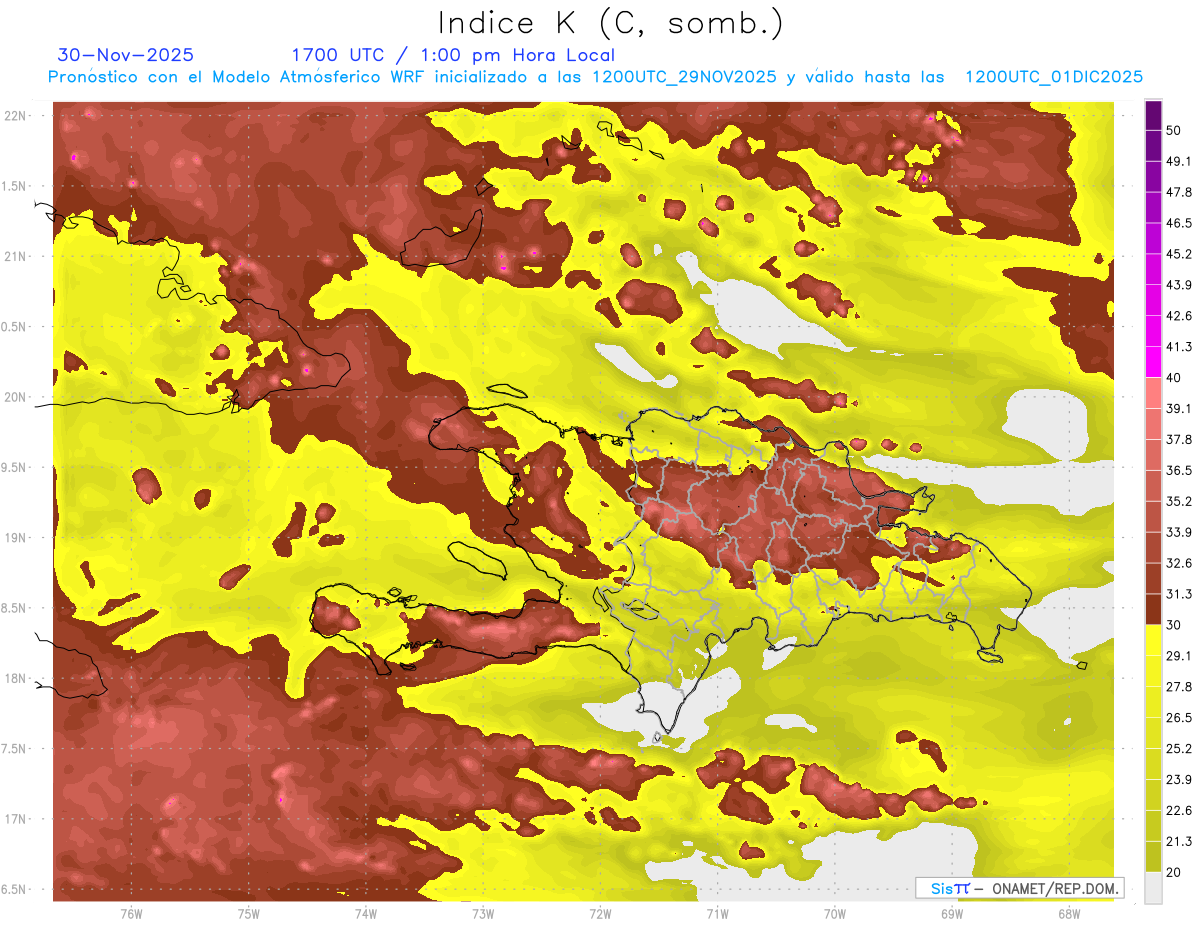Click the color bar value '23.9'
Image resolution: width=1200 pixels, height=927 pixels.
pyautogui.click(x=1178, y=779)
